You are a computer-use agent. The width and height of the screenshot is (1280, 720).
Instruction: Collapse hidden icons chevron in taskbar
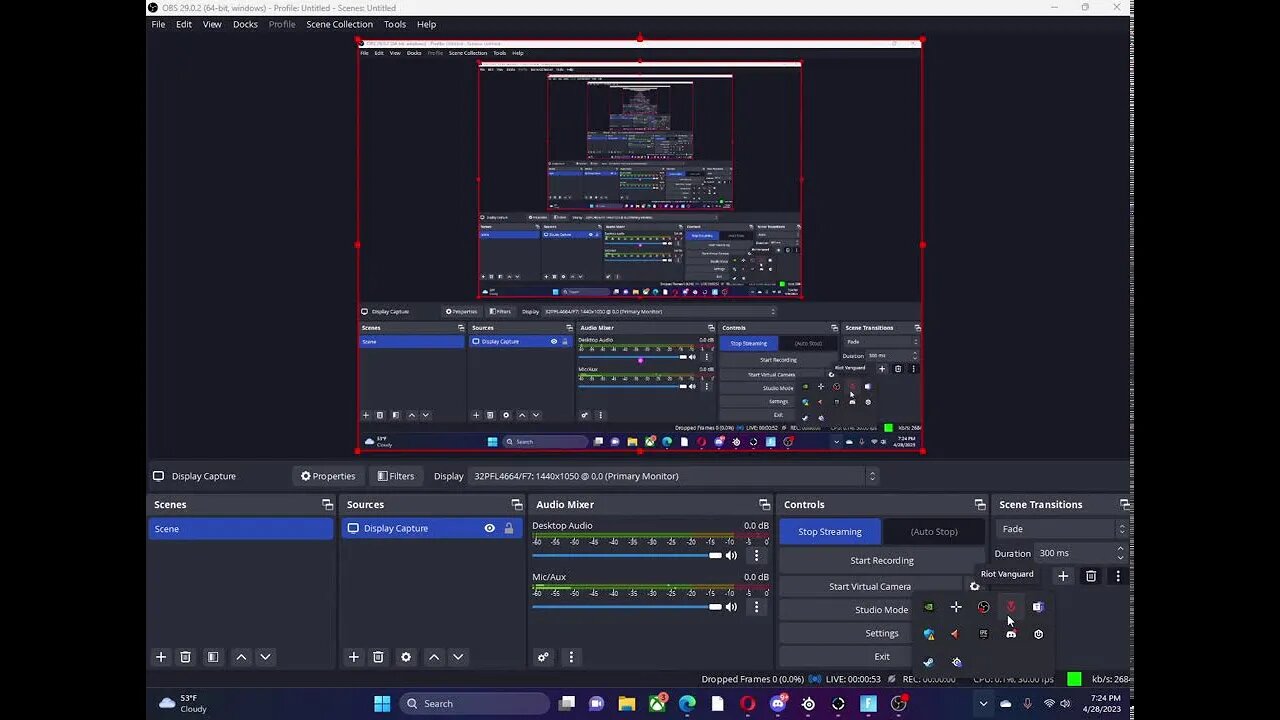tap(983, 704)
